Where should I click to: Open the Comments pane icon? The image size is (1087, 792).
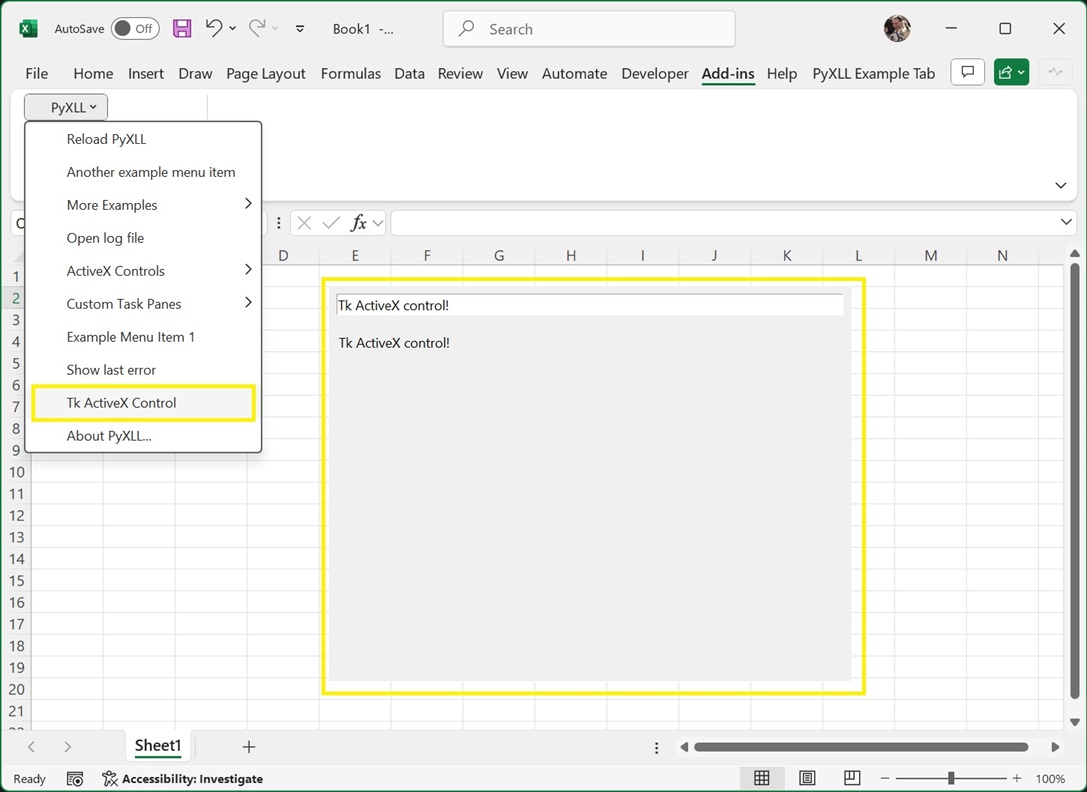click(968, 72)
